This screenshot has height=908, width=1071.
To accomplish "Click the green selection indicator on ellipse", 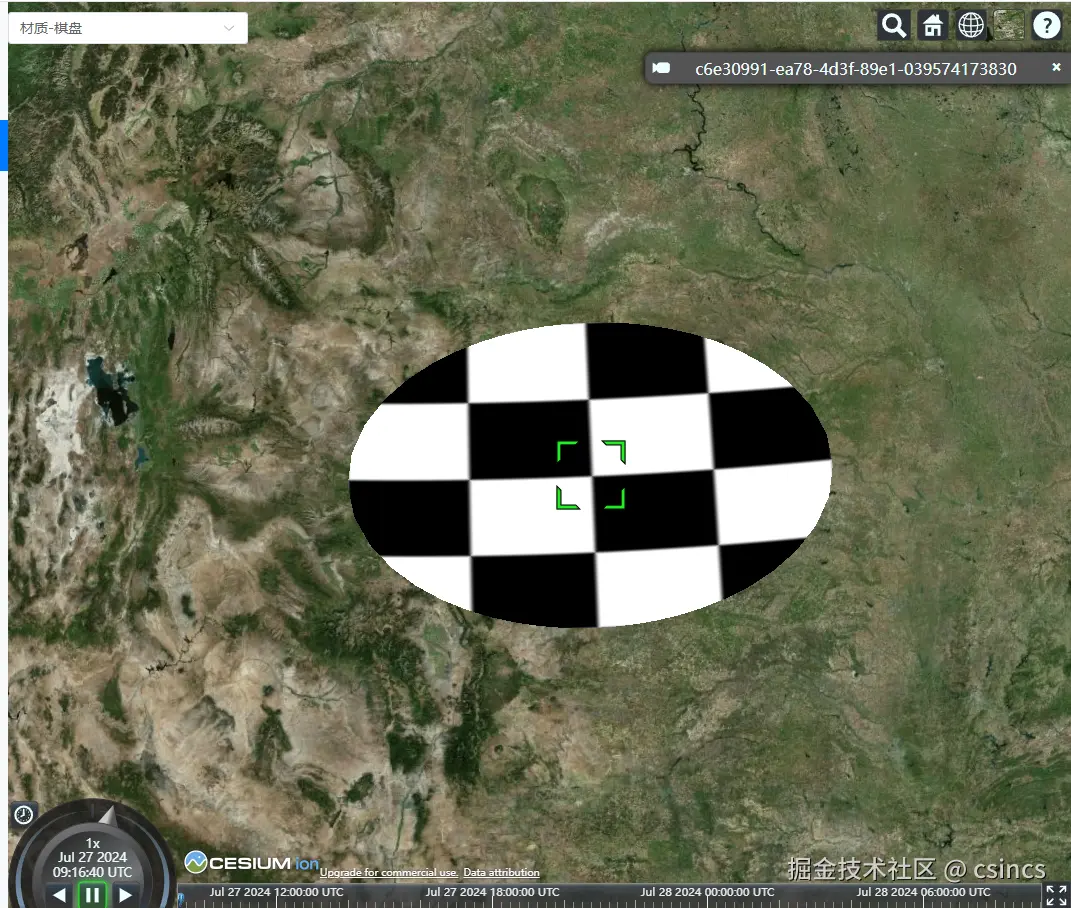I will [x=591, y=475].
